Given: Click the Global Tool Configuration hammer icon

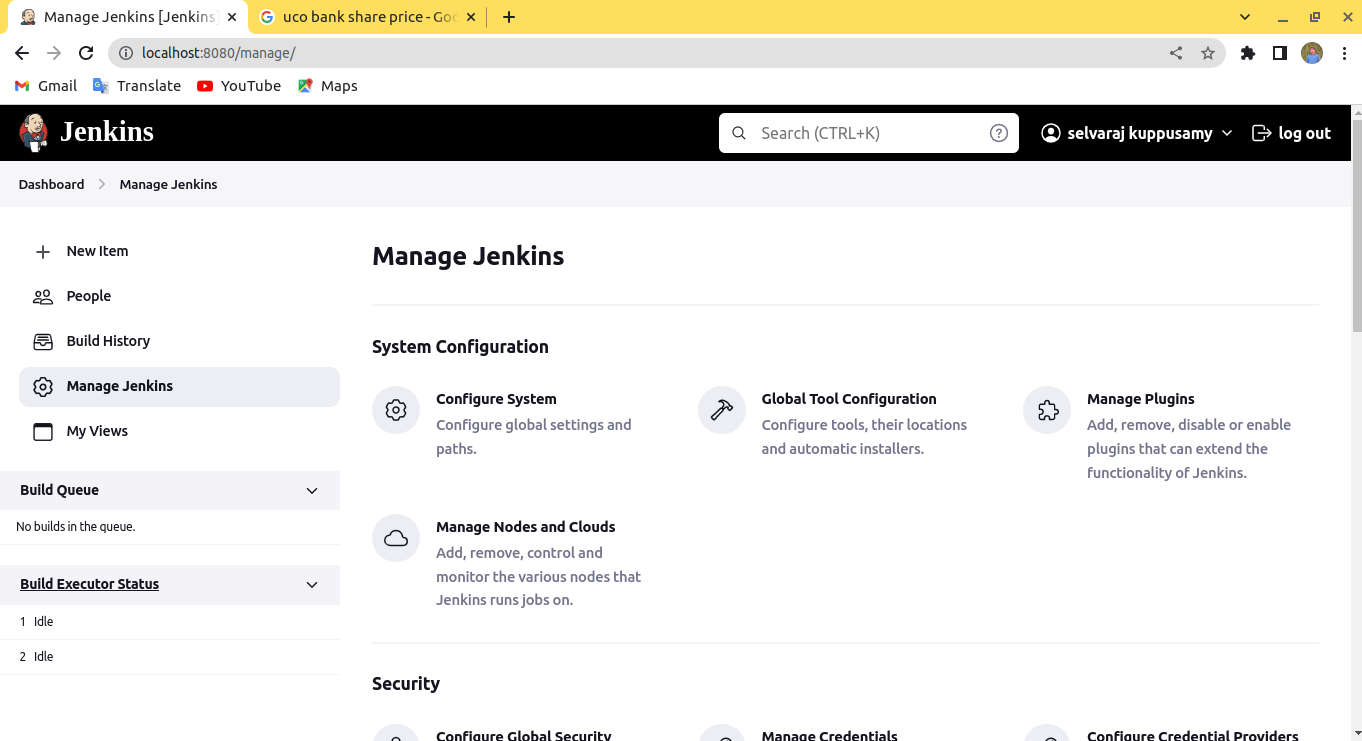Looking at the screenshot, I should point(721,409).
